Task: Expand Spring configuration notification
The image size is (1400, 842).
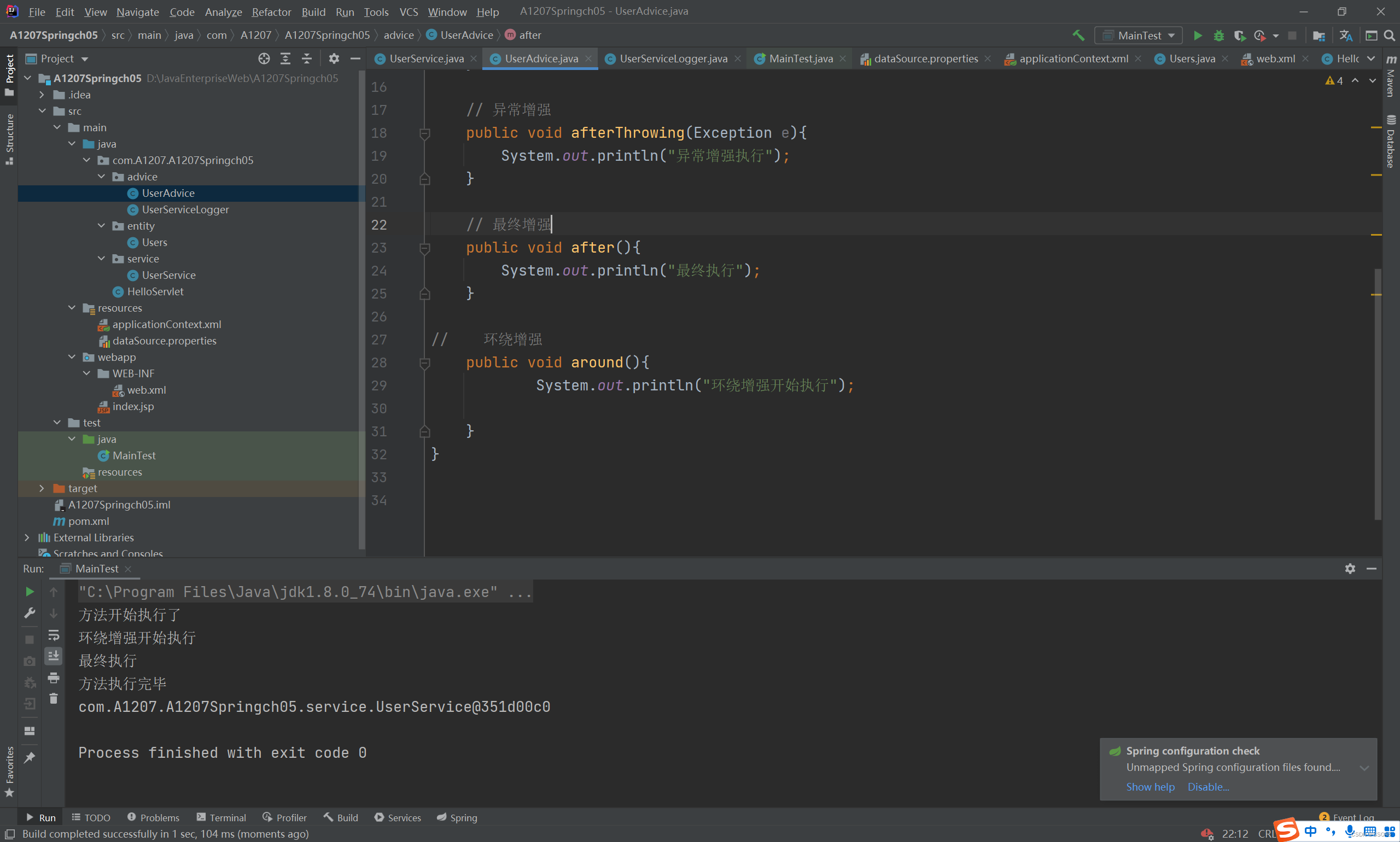Action: 1364,768
